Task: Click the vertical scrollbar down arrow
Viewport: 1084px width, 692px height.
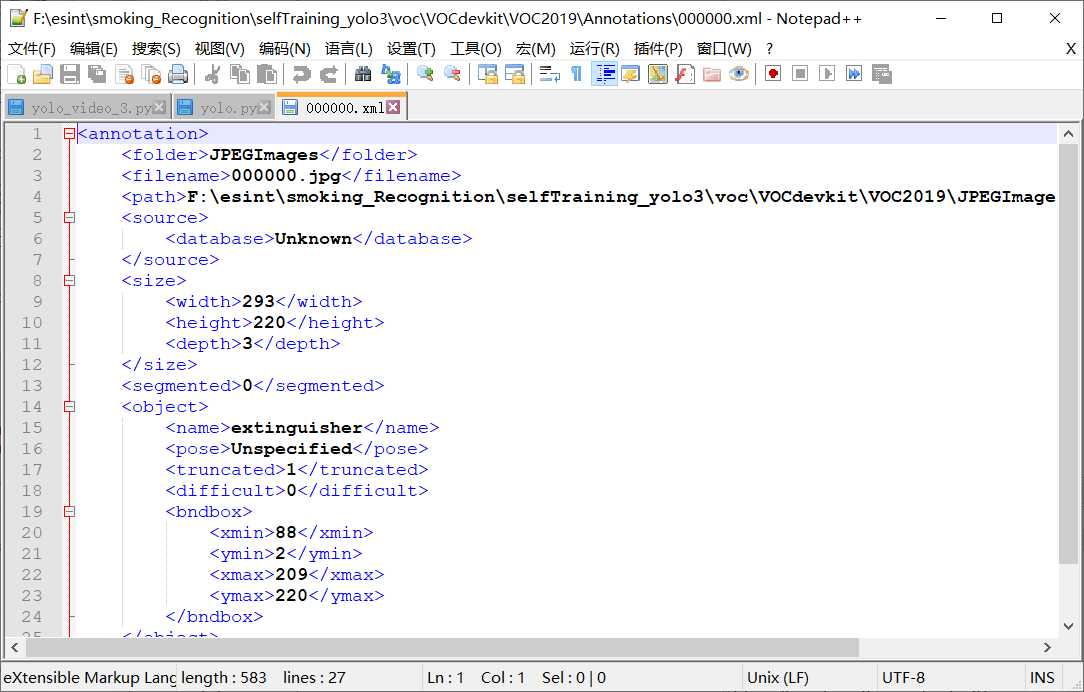Action: tap(1068, 626)
